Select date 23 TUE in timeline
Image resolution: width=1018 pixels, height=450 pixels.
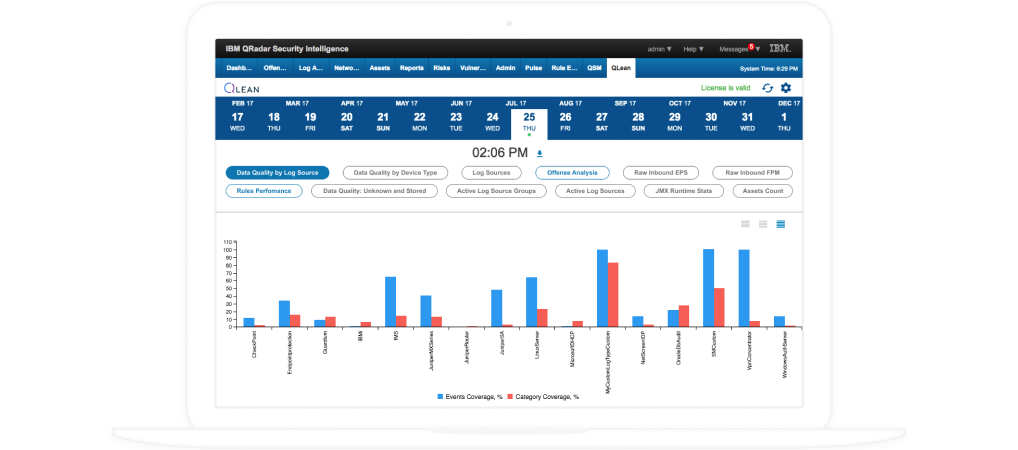pyautogui.click(x=456, y=121)
